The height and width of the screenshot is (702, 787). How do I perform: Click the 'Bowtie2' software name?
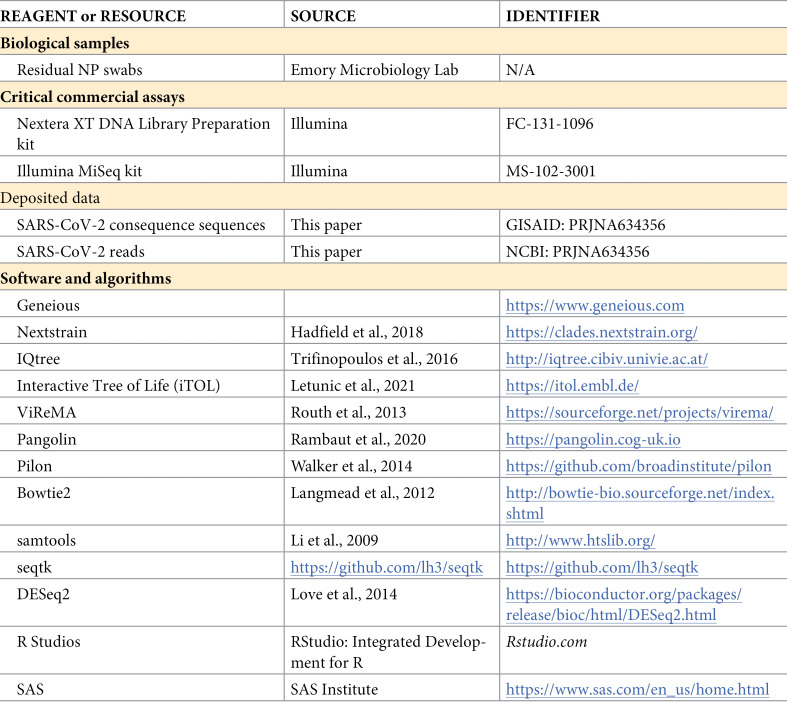44,492
